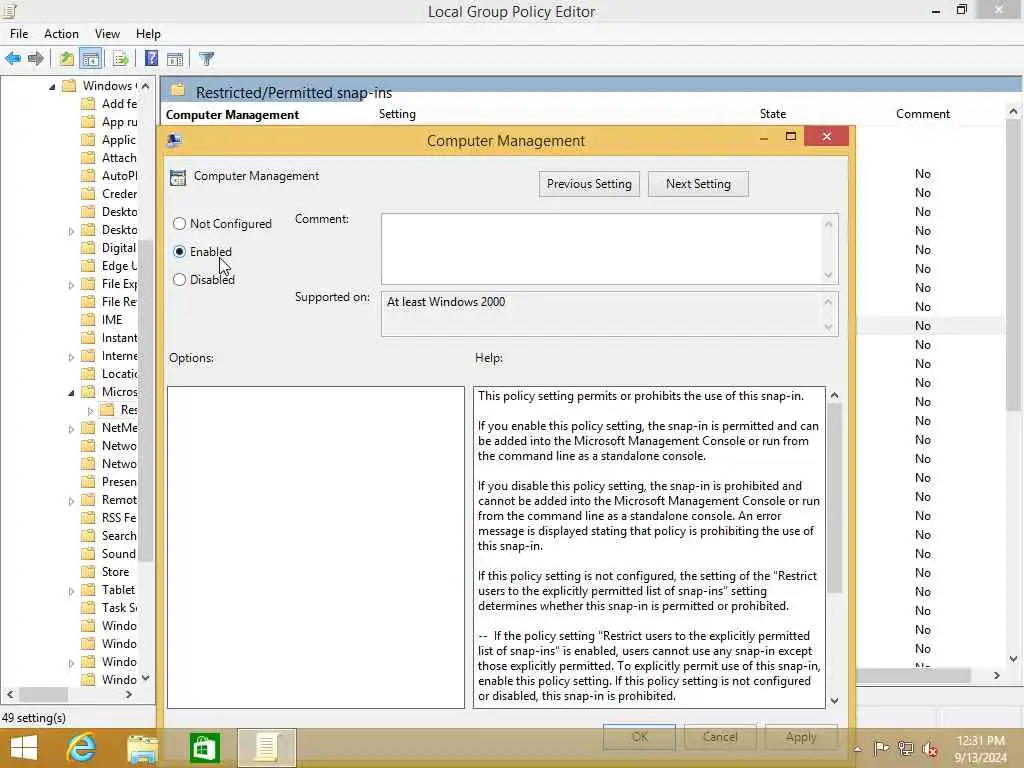Click the Setting column header
Viewport: 1024px width, 768px height.
coord(397,114)
